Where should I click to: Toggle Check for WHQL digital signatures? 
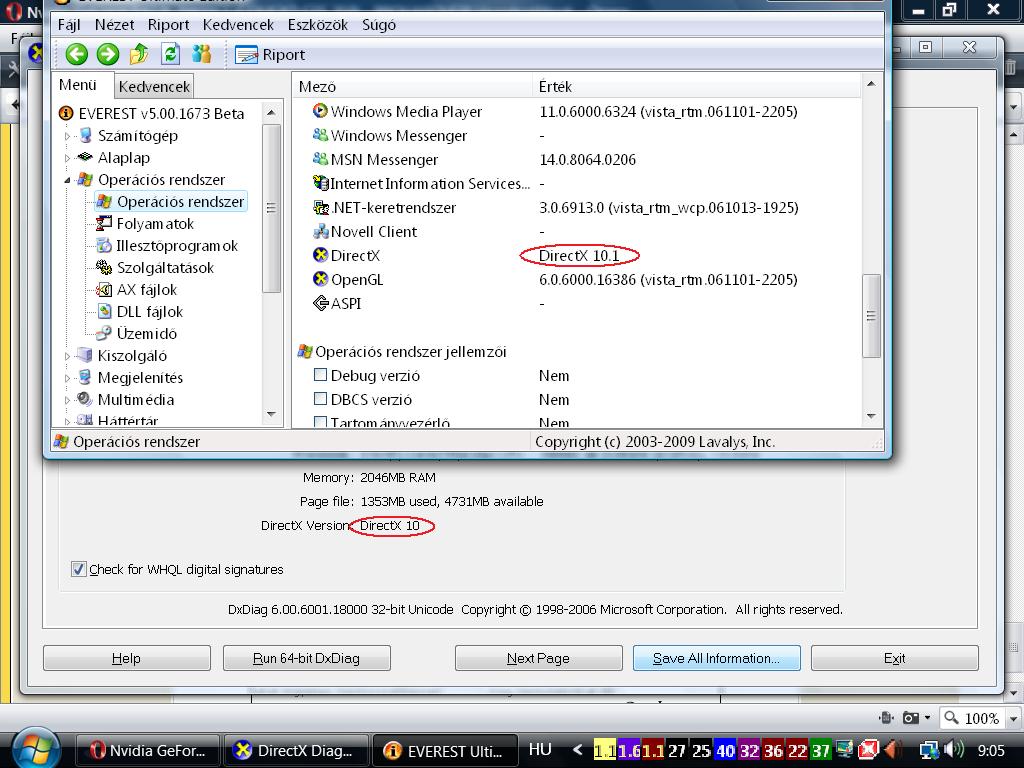click(78, 569)
